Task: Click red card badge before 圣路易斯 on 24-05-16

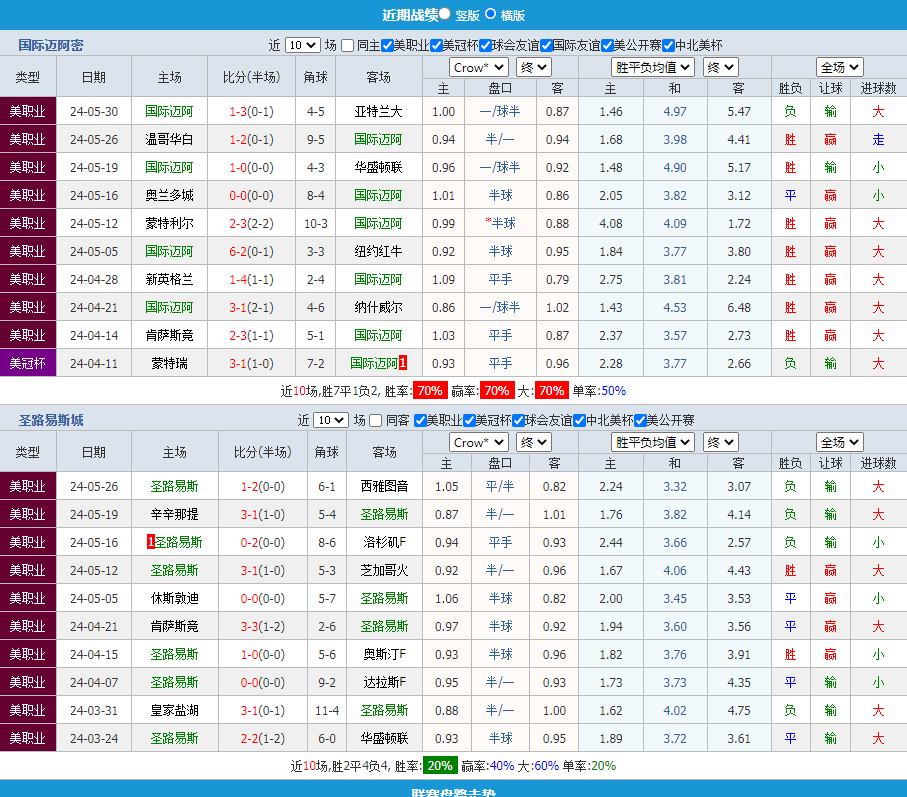Action: [151, 542]
